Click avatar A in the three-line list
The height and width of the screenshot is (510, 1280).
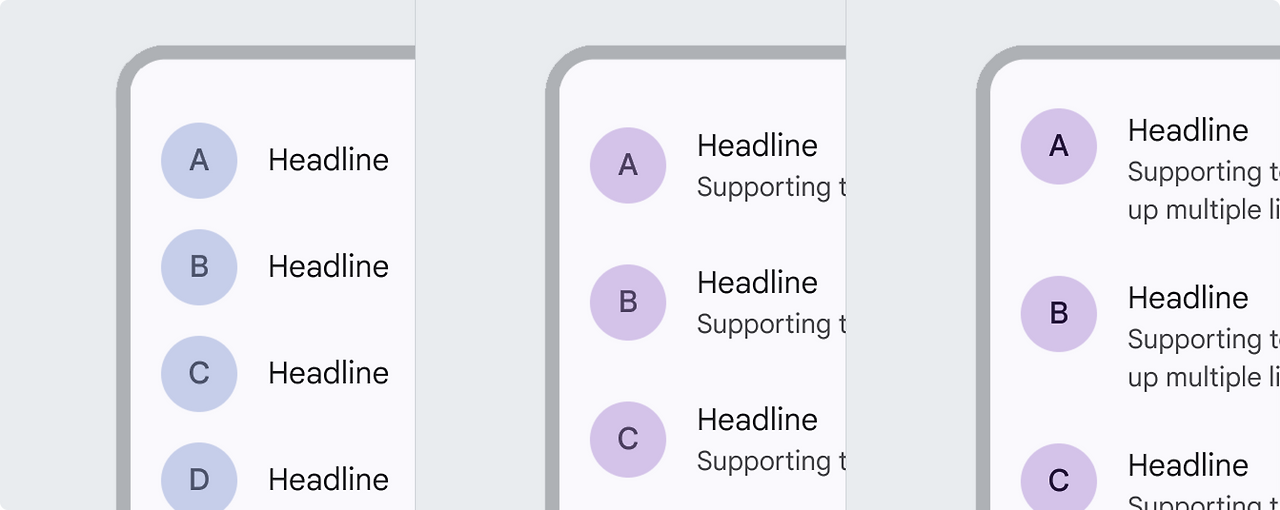click(1059, 146)
